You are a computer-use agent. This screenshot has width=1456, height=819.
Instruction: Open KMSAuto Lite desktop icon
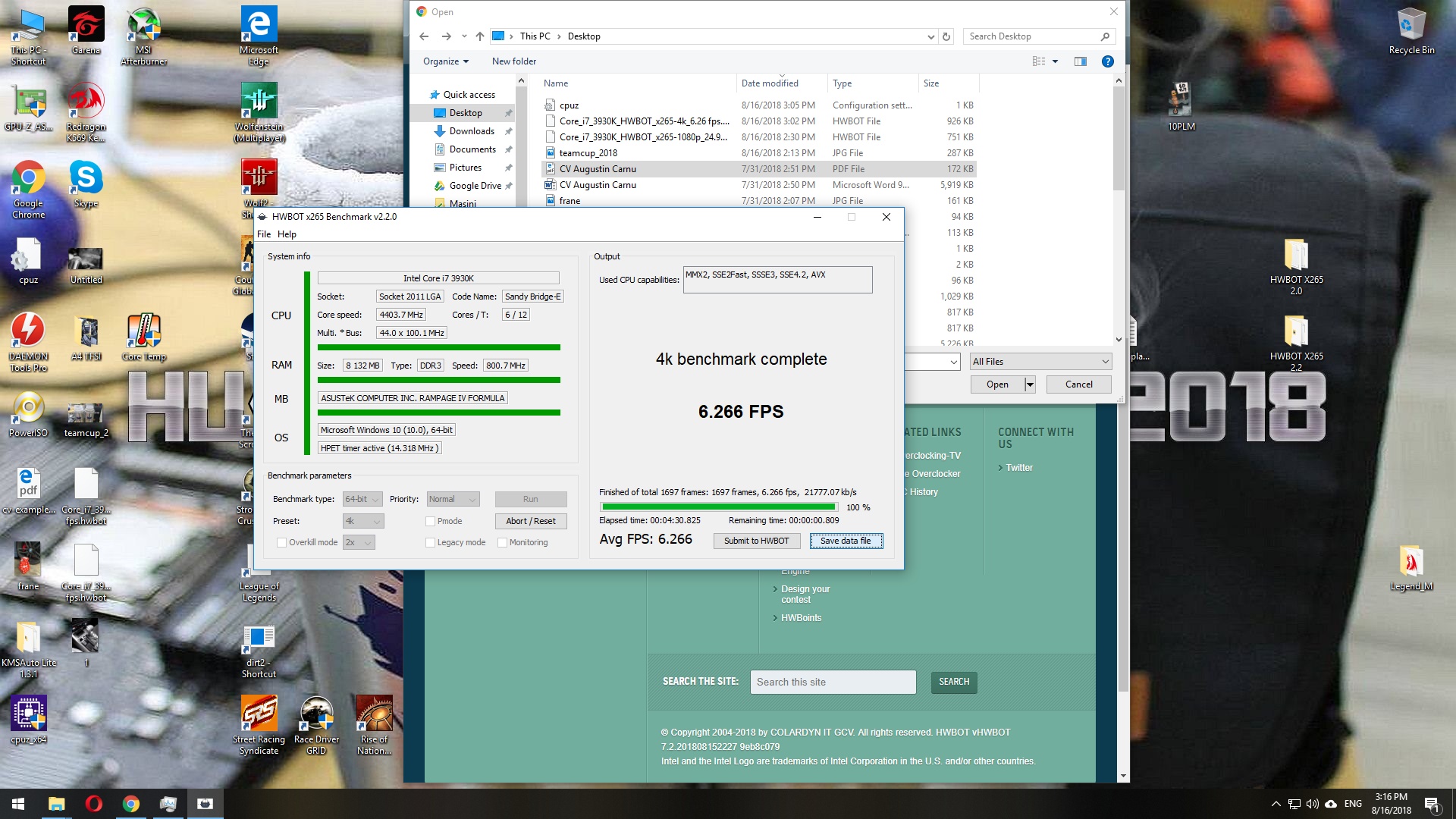point(28,648)
